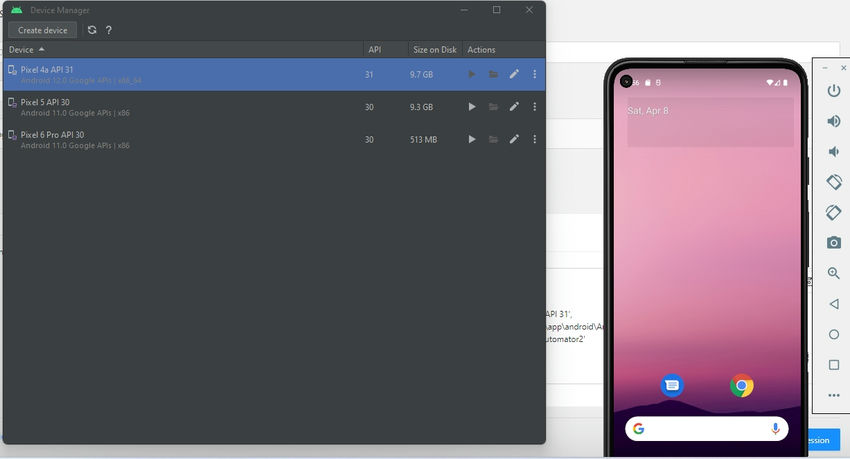Screen dimensions: 850x459
Task: Show Pixel 5 API 30 files on disk
Action: click(493, 107)
